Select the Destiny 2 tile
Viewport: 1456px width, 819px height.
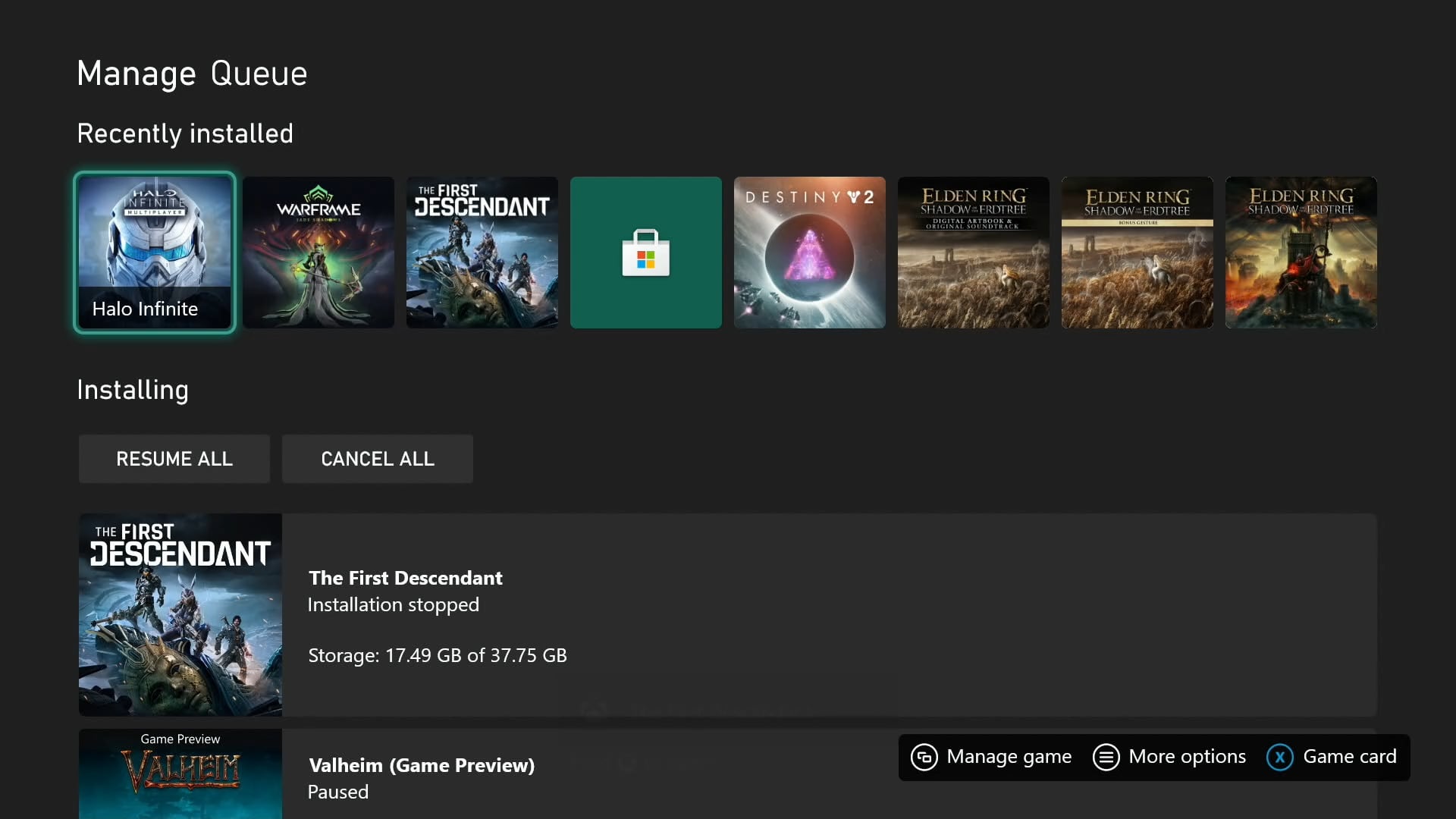(810, 253)
